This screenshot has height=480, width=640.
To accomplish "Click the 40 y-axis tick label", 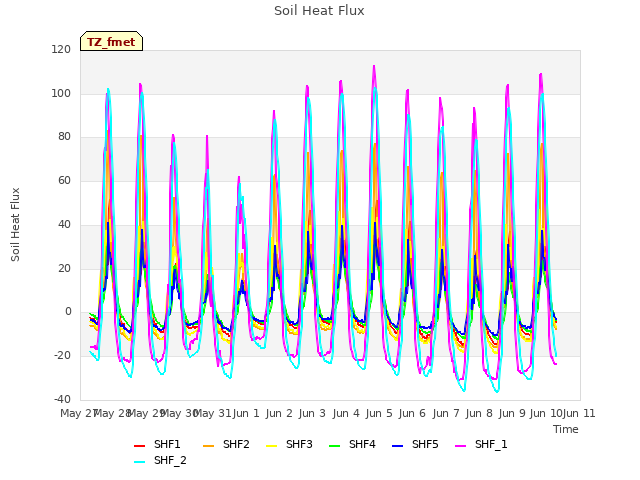I will click(x=64, y=224).
